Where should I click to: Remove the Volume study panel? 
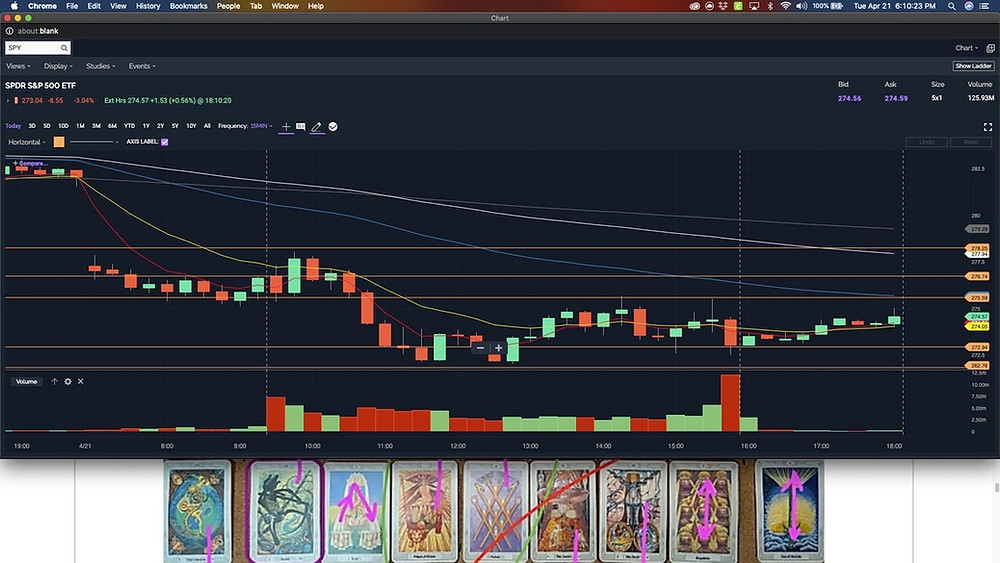pos(80,381)
